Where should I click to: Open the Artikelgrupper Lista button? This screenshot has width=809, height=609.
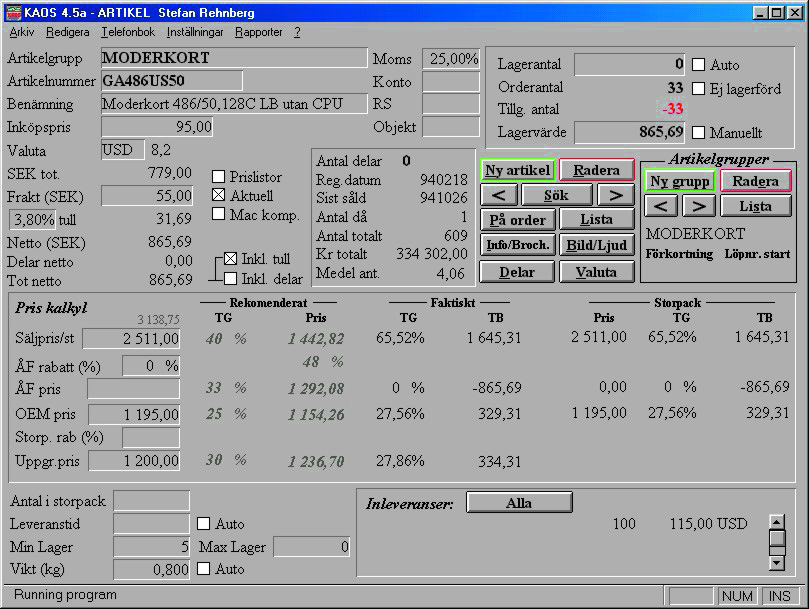(755, 206)
